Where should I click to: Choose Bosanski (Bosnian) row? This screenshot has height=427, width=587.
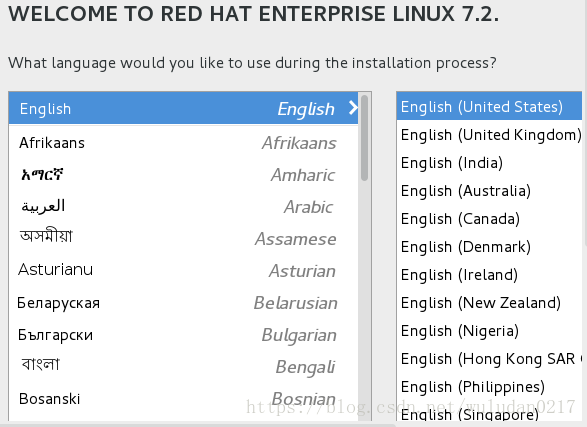183,399
